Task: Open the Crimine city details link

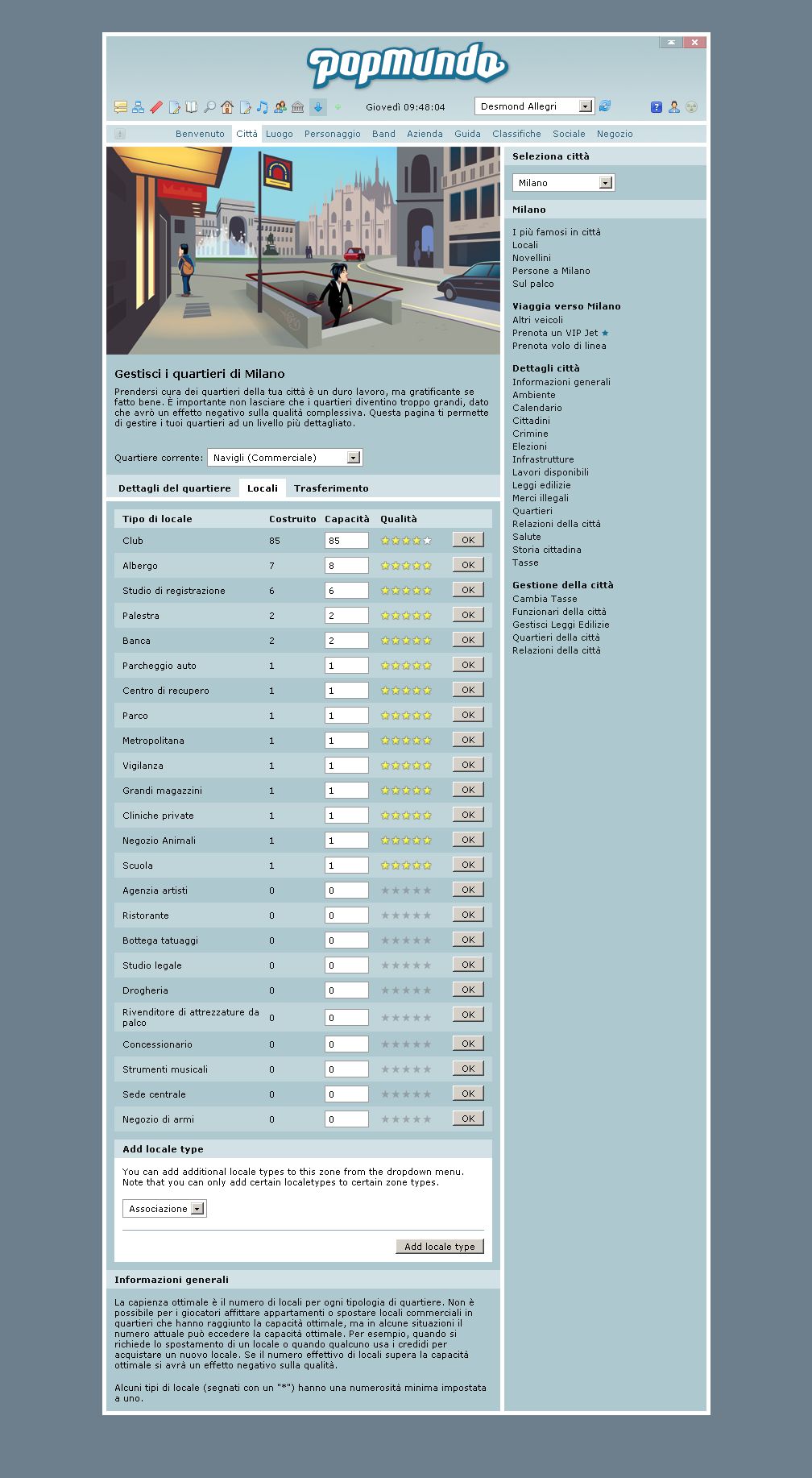Action: [530, 434]
